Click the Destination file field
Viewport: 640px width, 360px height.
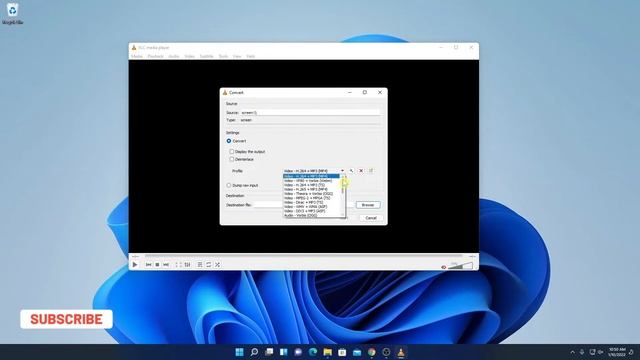click(268, 205)
